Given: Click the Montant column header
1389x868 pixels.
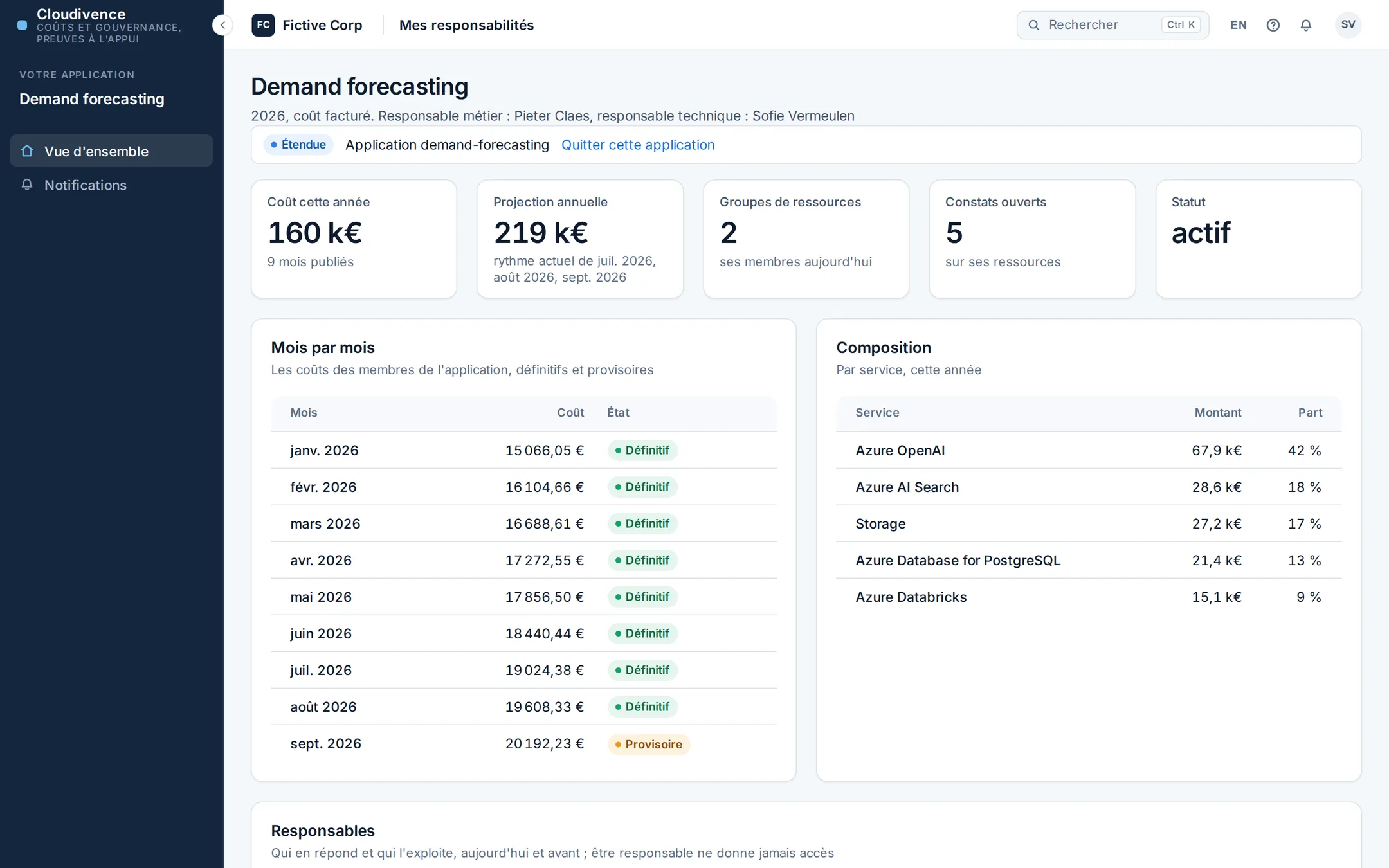Looking at the screenshot, I should click(1218, 413).
